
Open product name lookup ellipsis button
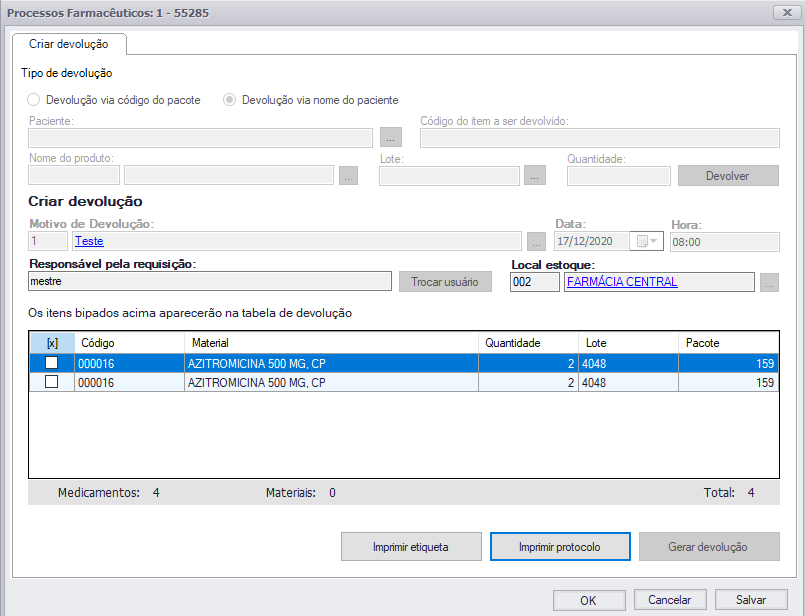click(x=349, y=176)
